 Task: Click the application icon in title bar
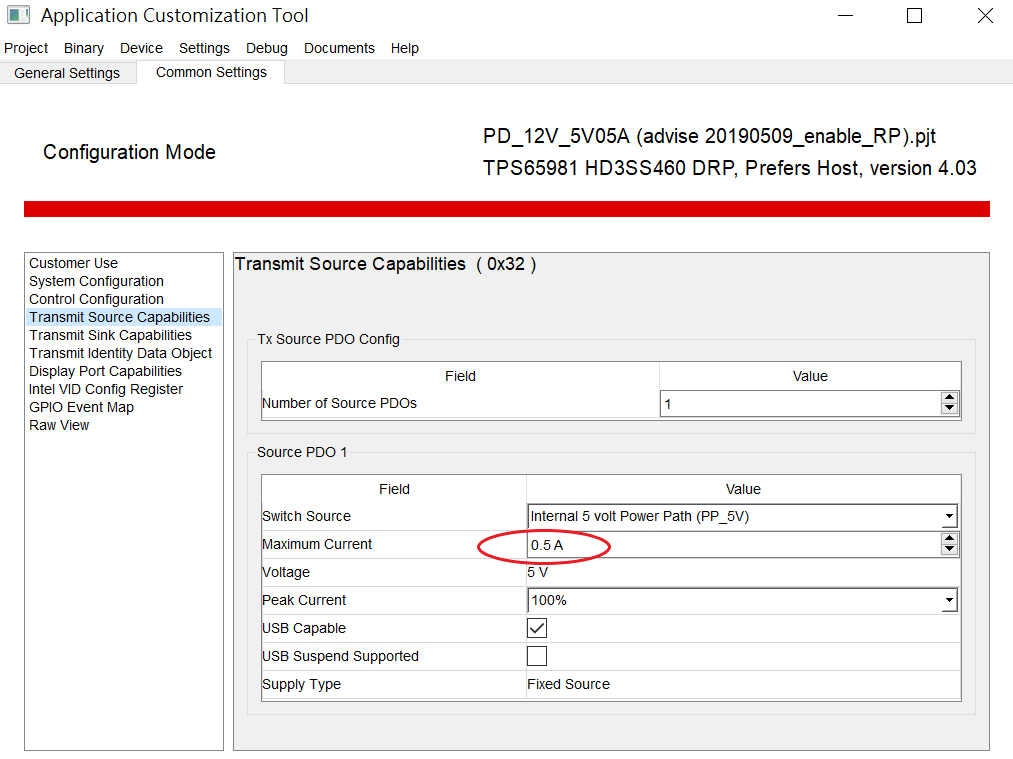point(18,15)
